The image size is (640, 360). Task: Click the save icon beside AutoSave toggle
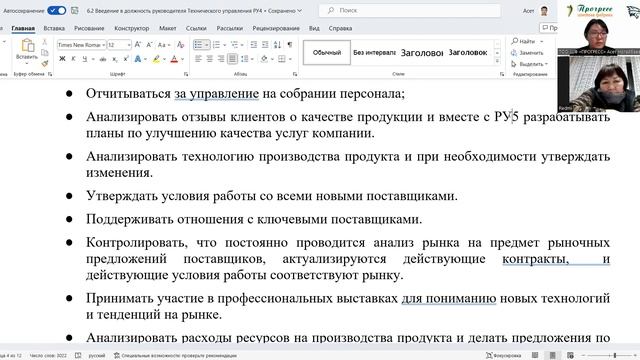pyautogui.click(x=75, y=11)
